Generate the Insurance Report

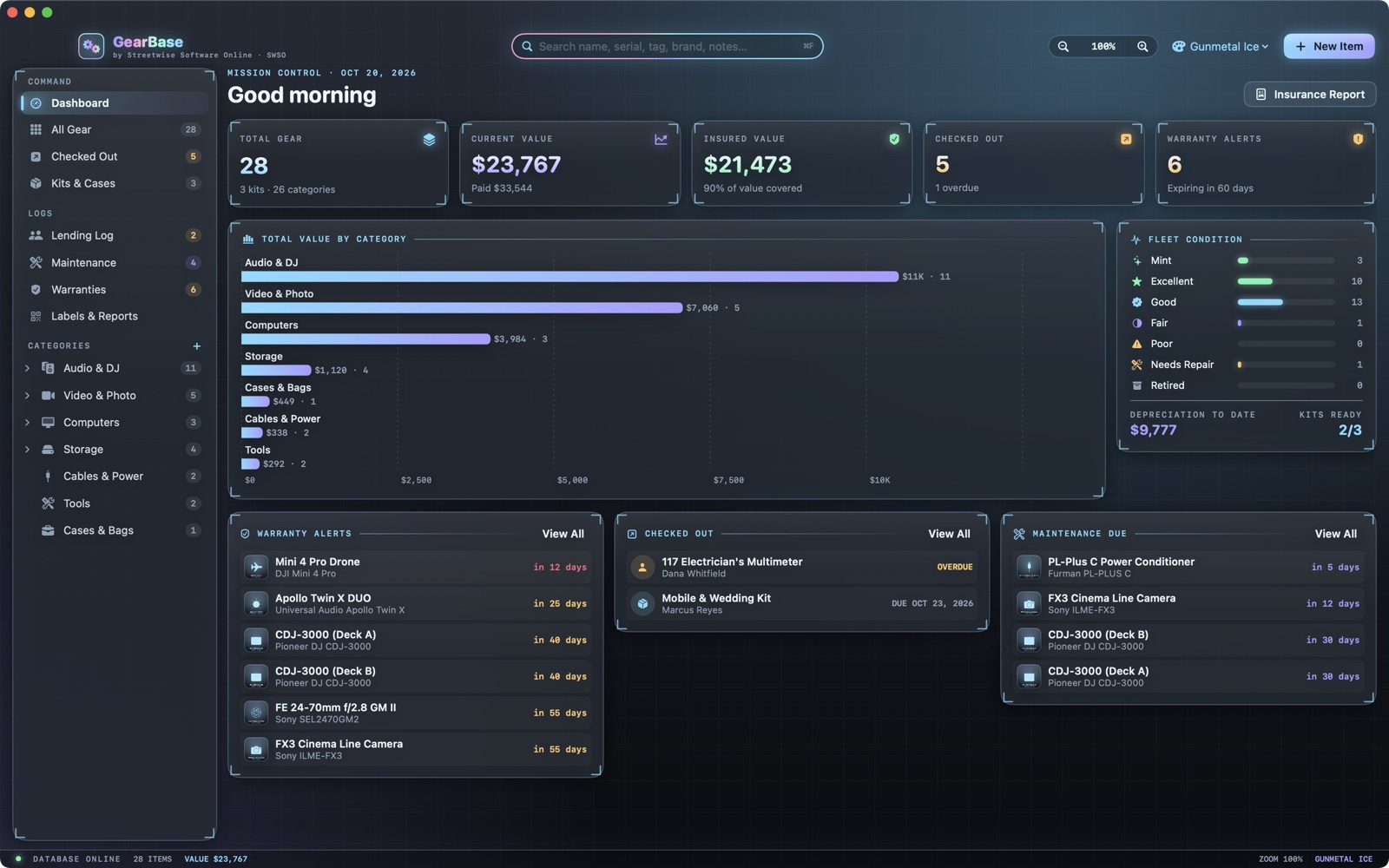click(x=1310, y=95)
